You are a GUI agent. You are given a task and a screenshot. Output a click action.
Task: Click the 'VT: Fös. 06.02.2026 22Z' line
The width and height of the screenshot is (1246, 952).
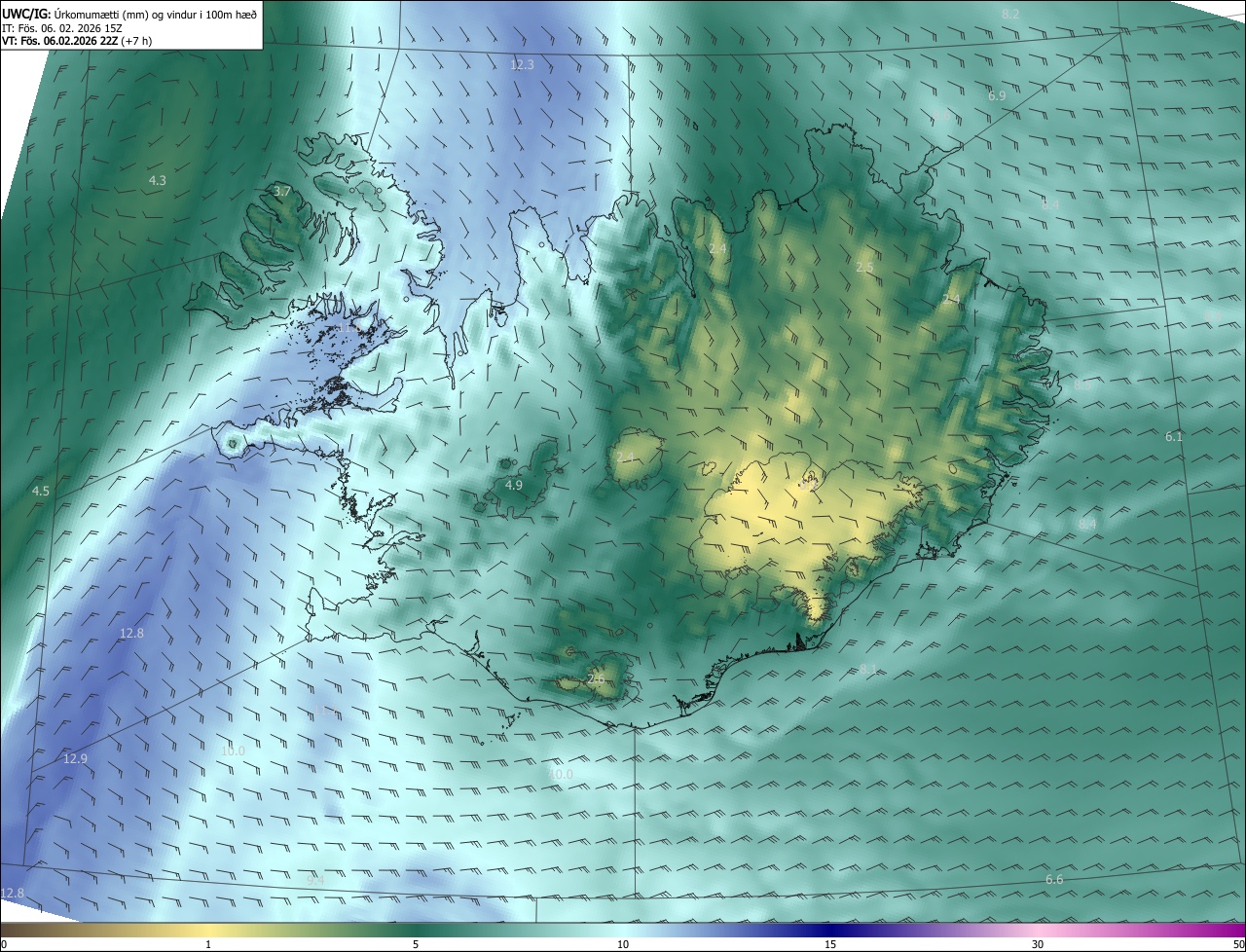(x=77, y=41)
